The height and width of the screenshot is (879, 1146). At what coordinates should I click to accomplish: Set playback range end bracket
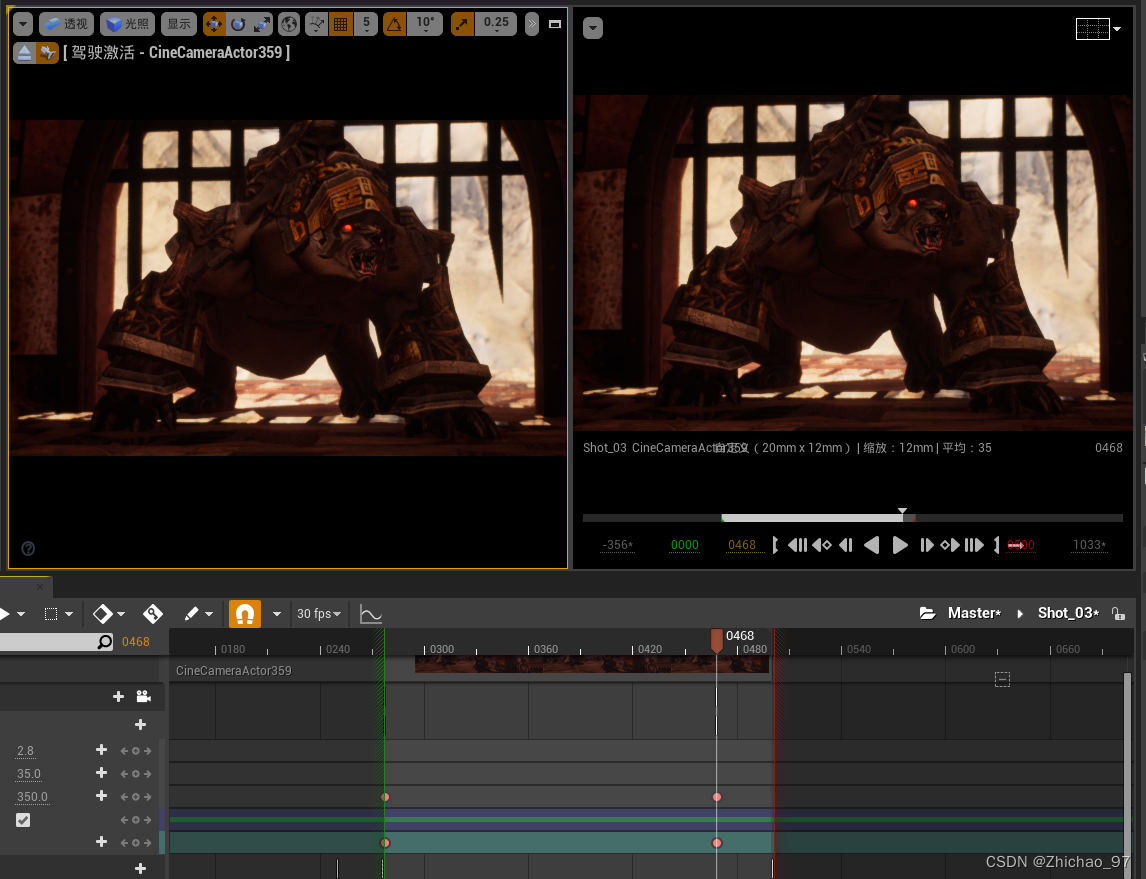(996, 545)
